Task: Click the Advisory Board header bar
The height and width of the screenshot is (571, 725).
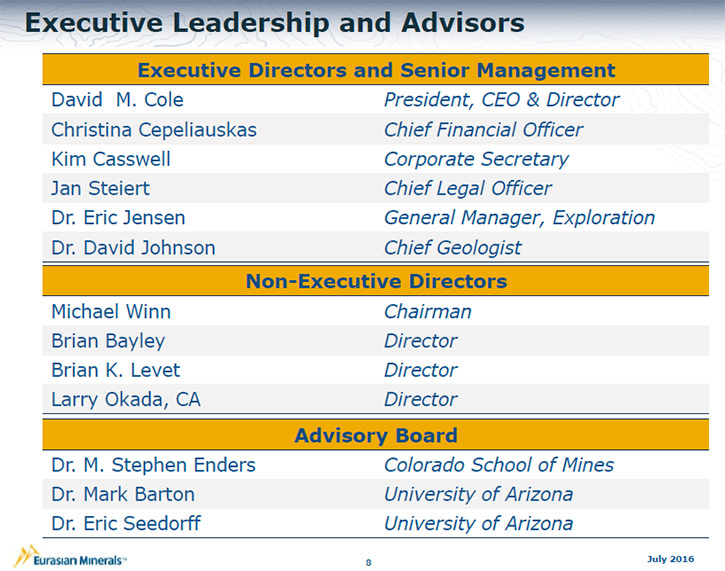Action: (x=375, y=435)
